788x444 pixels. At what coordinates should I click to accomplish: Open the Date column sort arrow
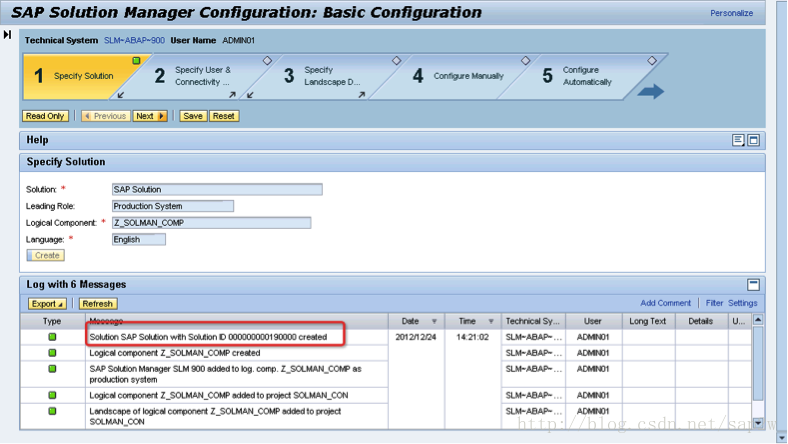click(434, 321)
